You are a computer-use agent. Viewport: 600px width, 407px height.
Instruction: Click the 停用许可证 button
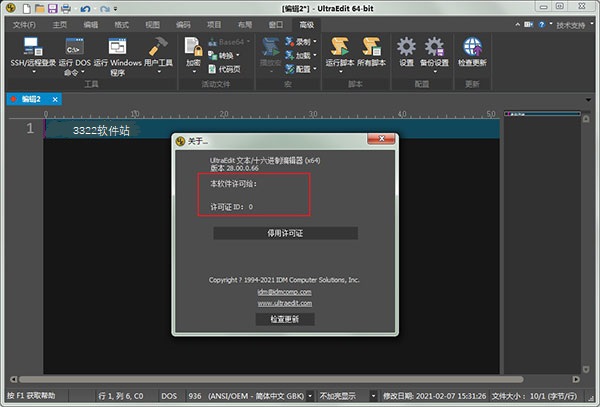[x=285, y=233]
